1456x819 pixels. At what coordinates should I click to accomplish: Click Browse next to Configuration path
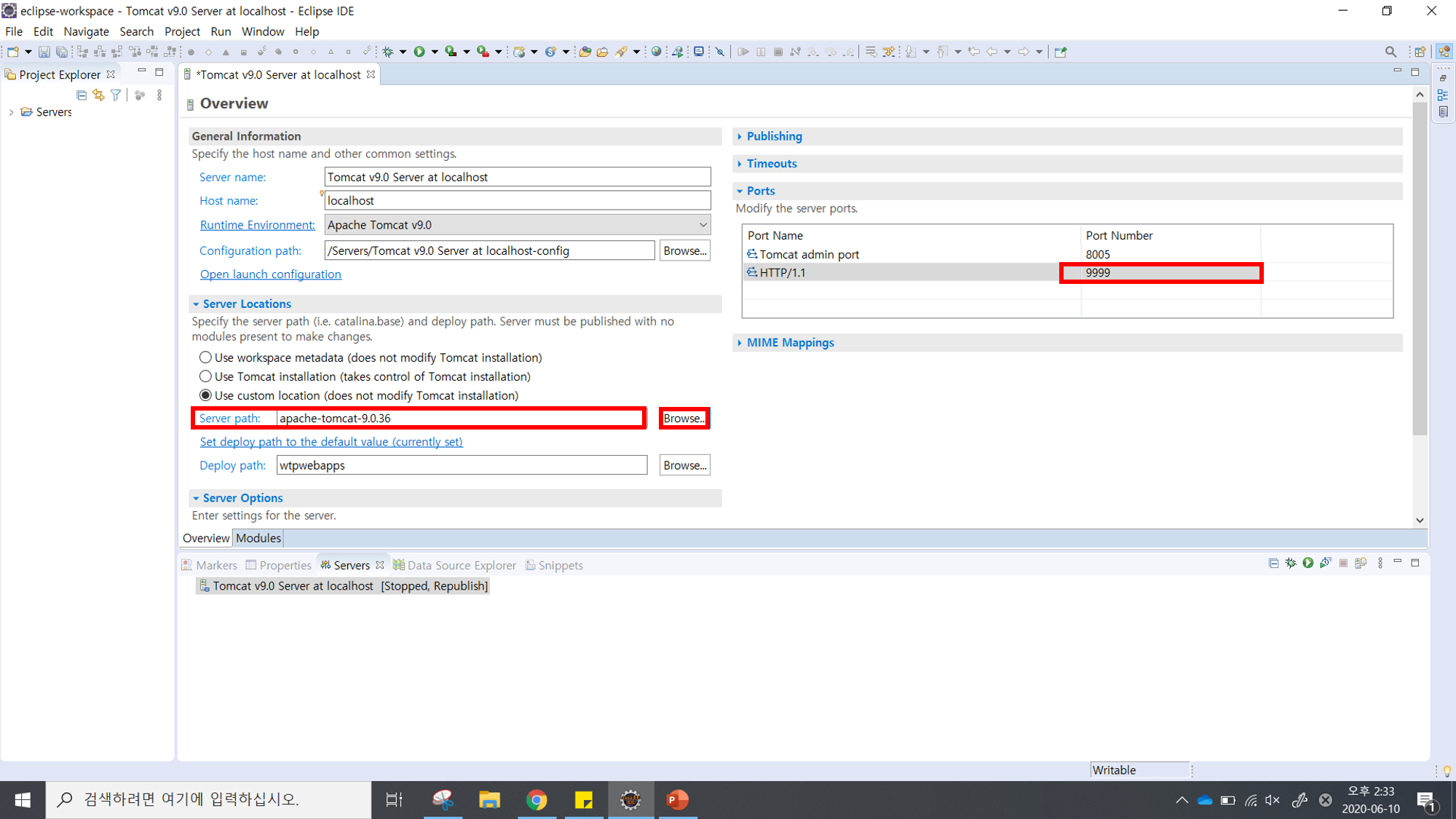point(685,250)
